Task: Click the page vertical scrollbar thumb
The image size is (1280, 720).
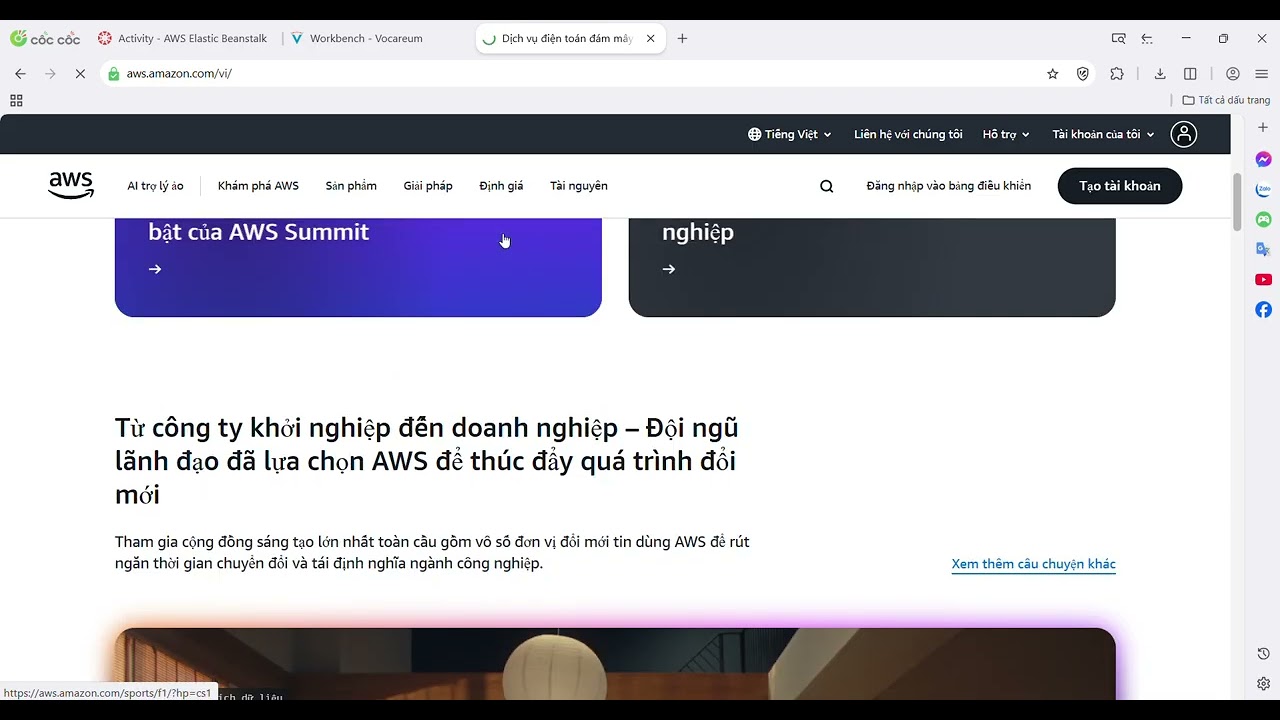Action: 1237,202
